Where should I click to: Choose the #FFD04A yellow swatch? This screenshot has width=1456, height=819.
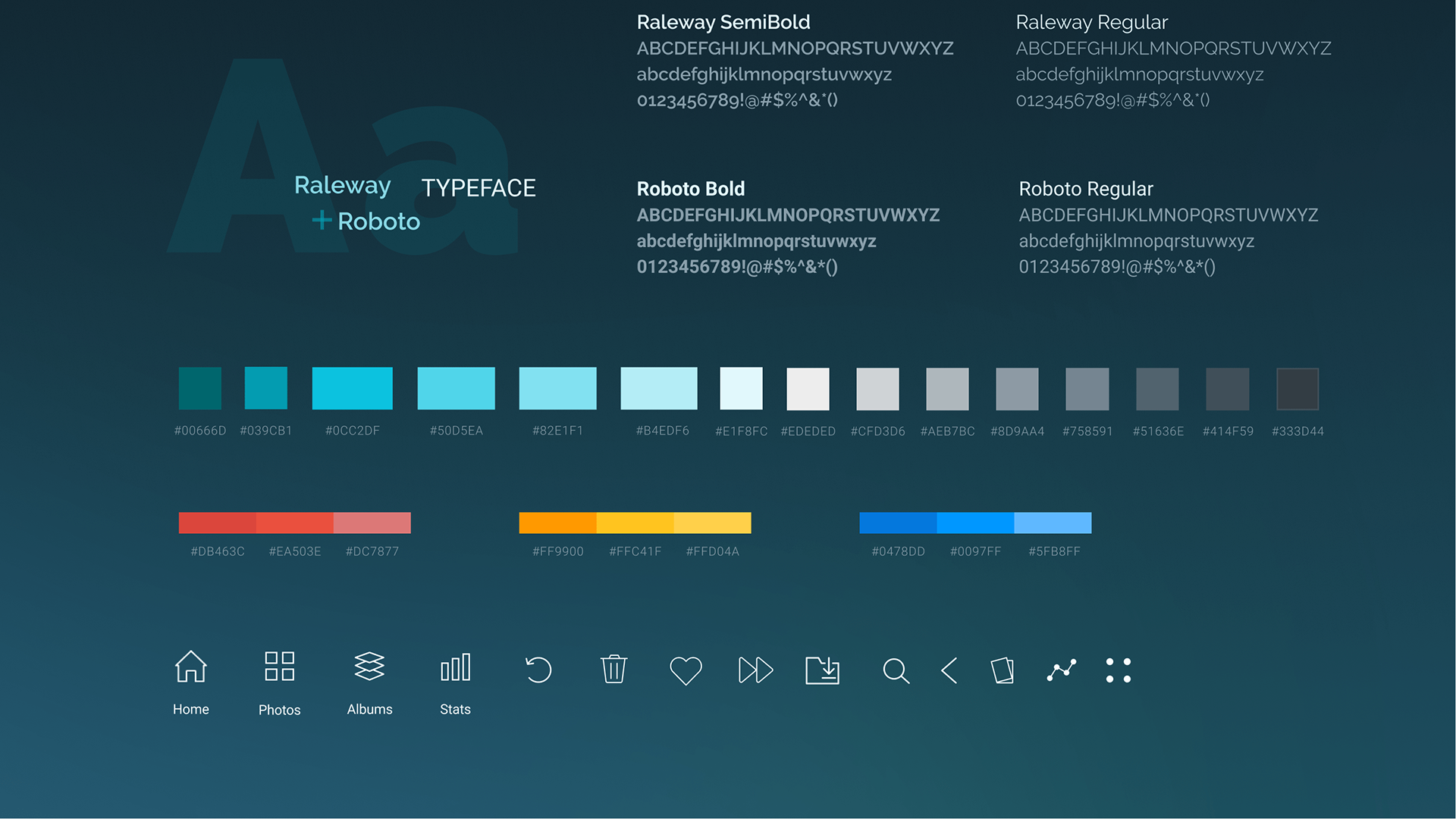(x=713, y=522)
